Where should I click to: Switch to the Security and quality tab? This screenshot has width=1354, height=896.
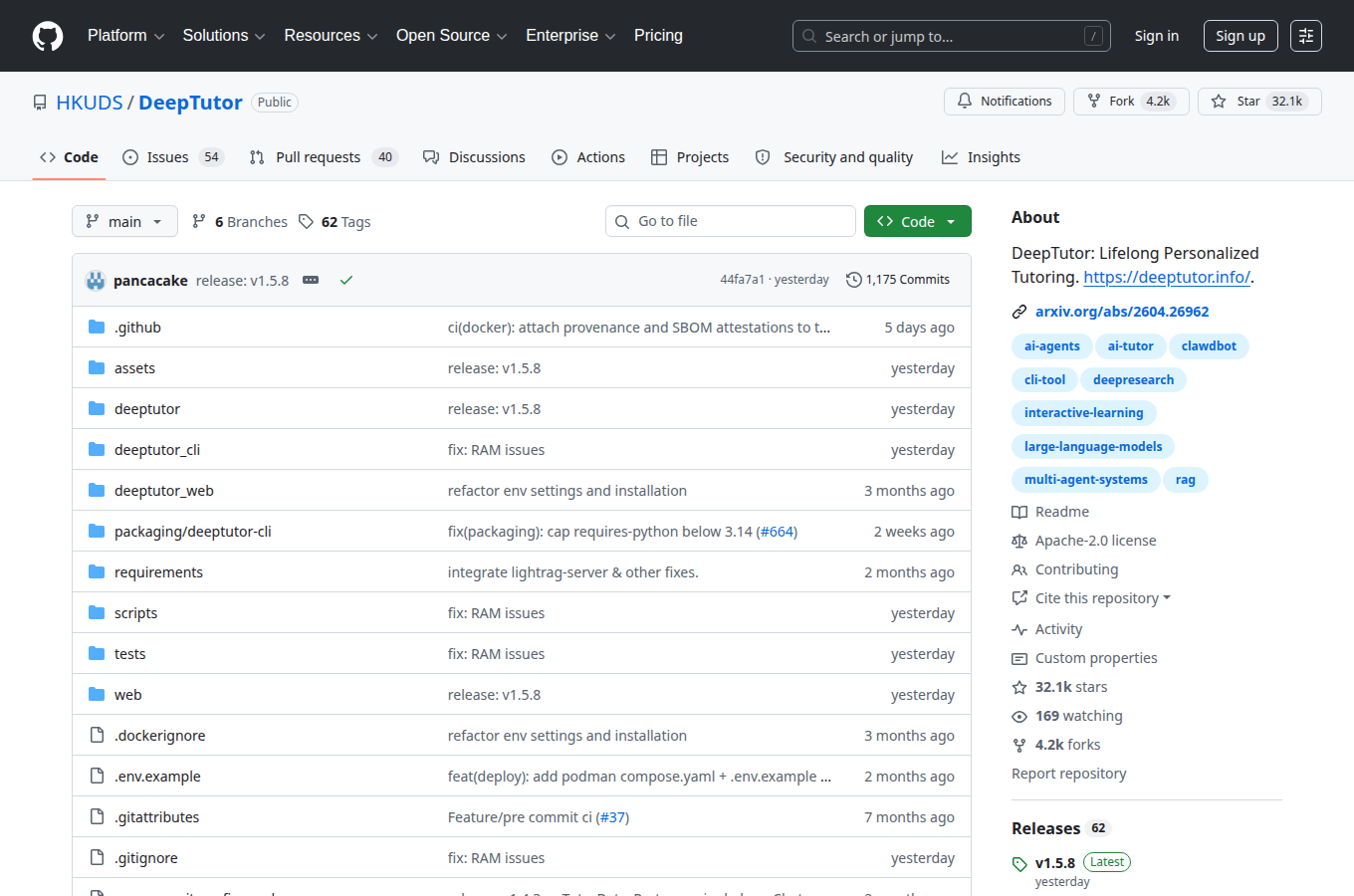click(x=834, y=157)
